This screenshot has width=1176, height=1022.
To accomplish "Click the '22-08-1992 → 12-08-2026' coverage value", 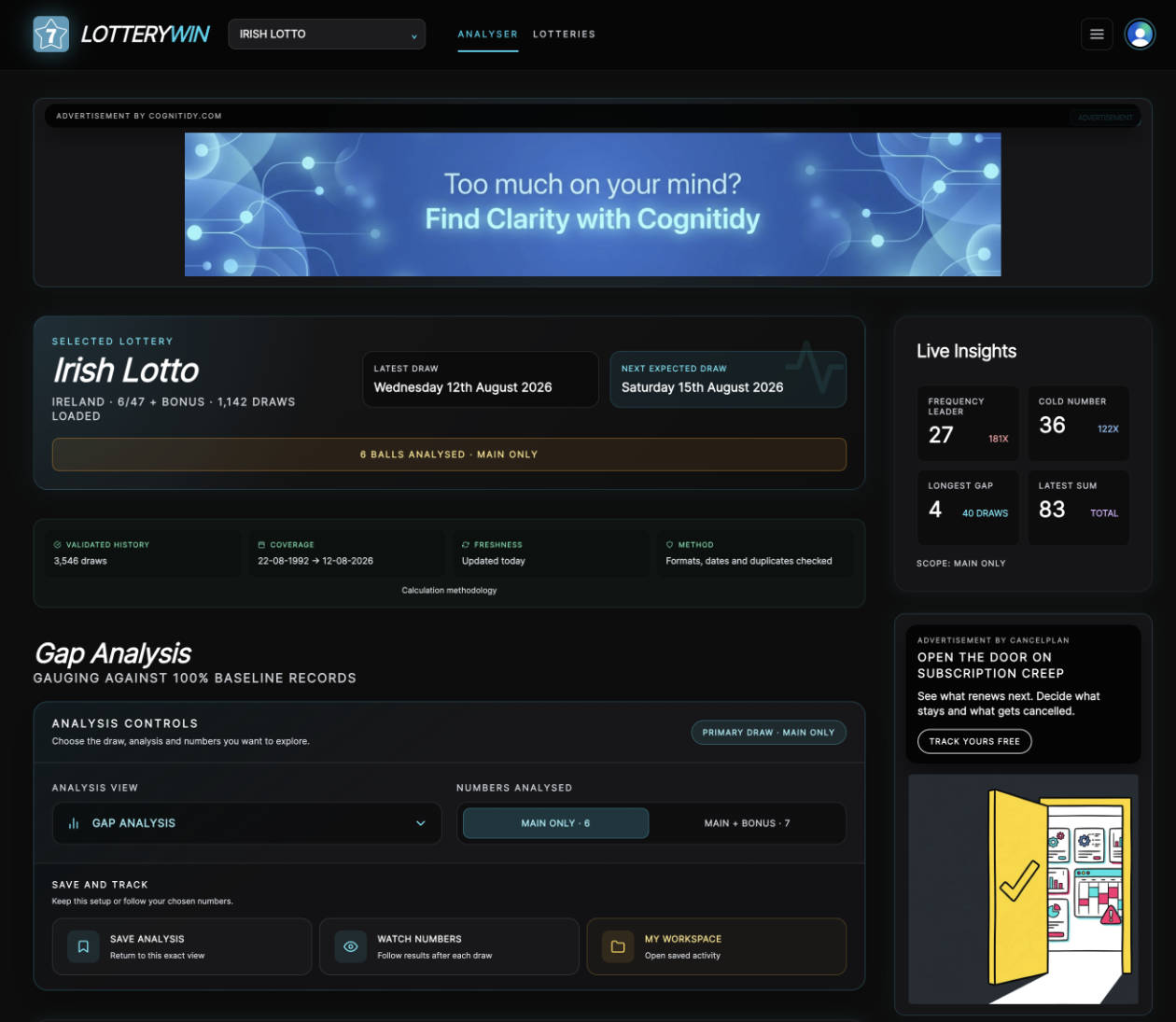I will [x=315, y=561].
